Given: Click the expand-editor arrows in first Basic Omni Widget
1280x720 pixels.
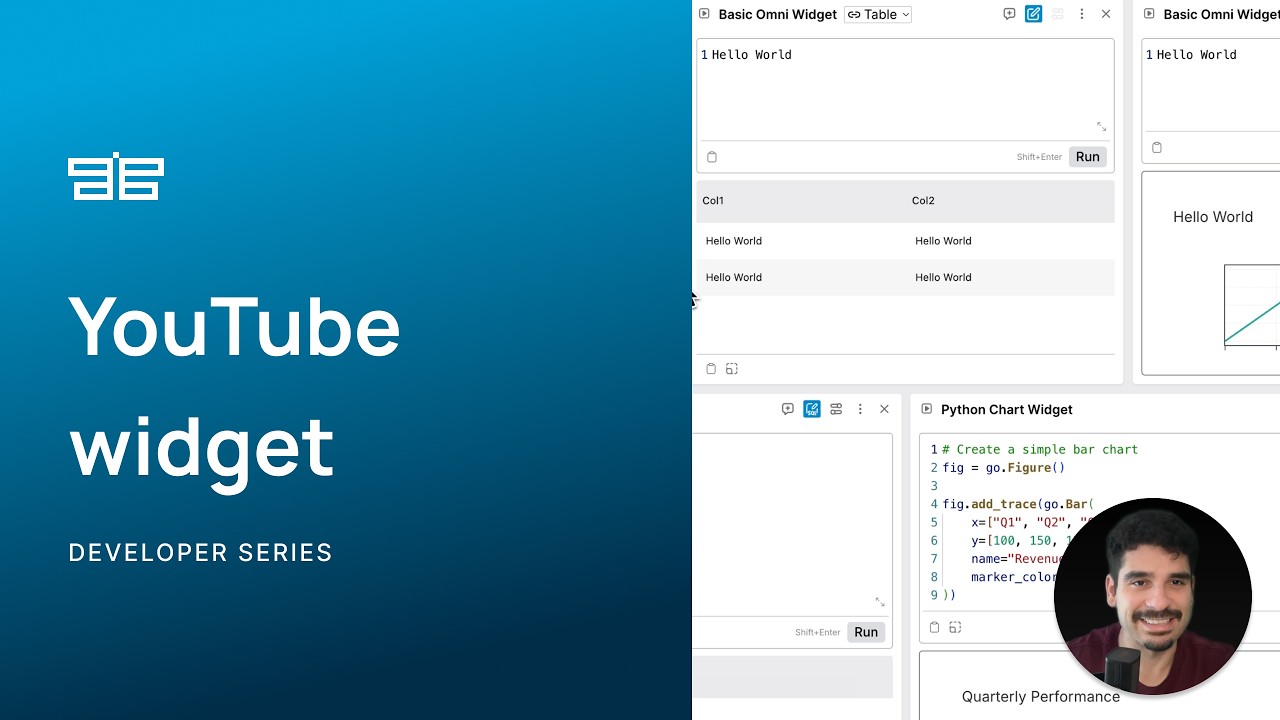Looking at the screenshot, I should pos(1101,127).
